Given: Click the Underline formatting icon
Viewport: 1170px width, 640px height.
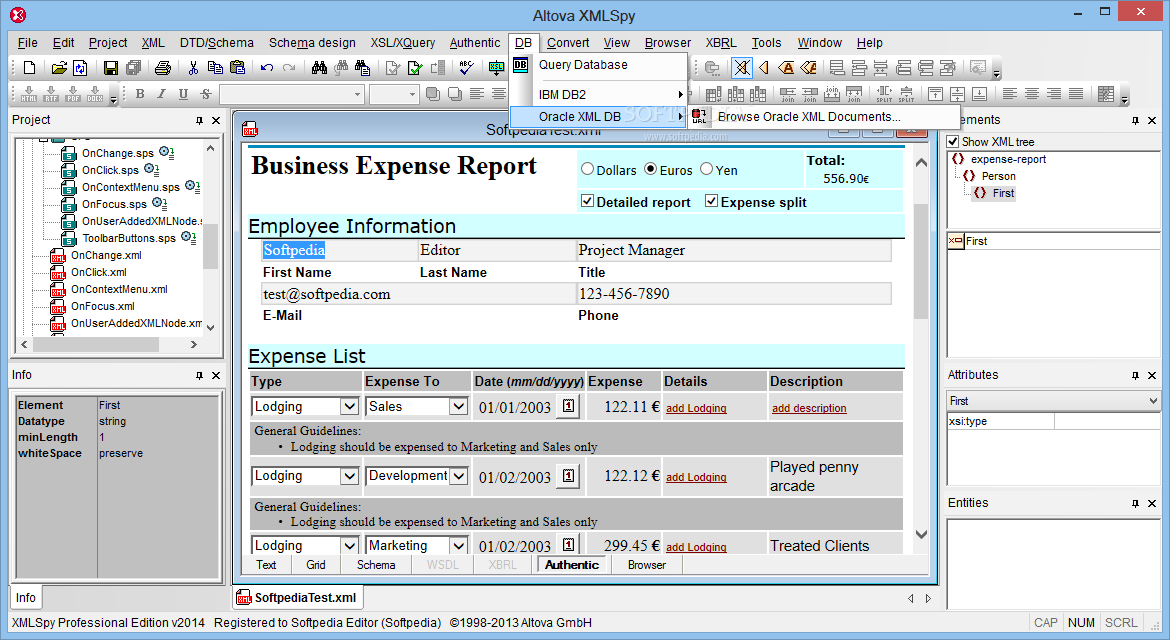Looking at the screenshot, I should [x=184, y=94].
